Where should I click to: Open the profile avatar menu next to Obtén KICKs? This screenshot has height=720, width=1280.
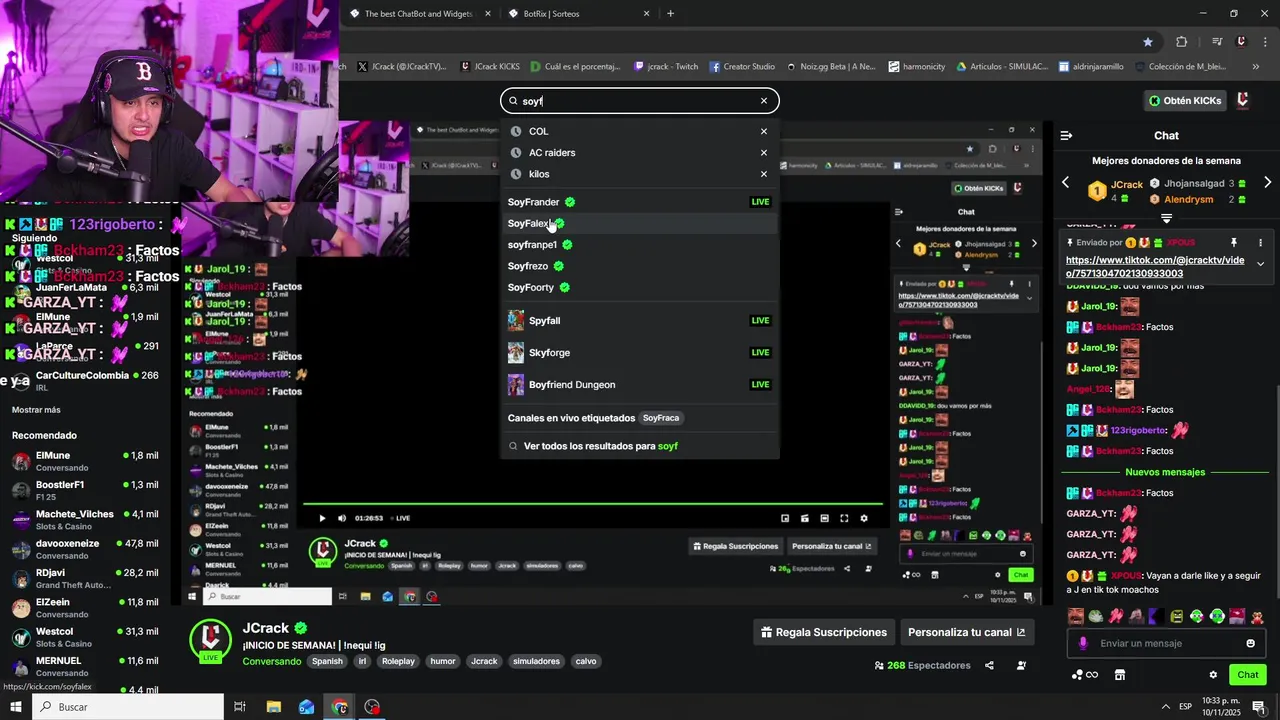(1243, 101)
